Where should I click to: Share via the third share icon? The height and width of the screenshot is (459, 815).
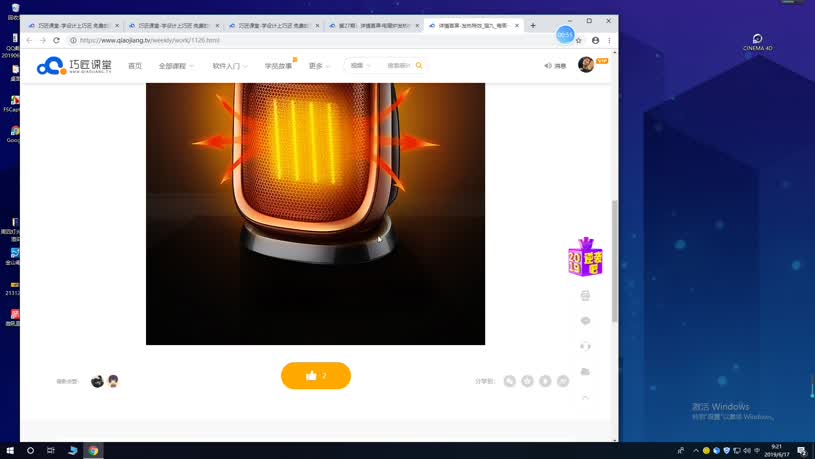tap(545, 381)
